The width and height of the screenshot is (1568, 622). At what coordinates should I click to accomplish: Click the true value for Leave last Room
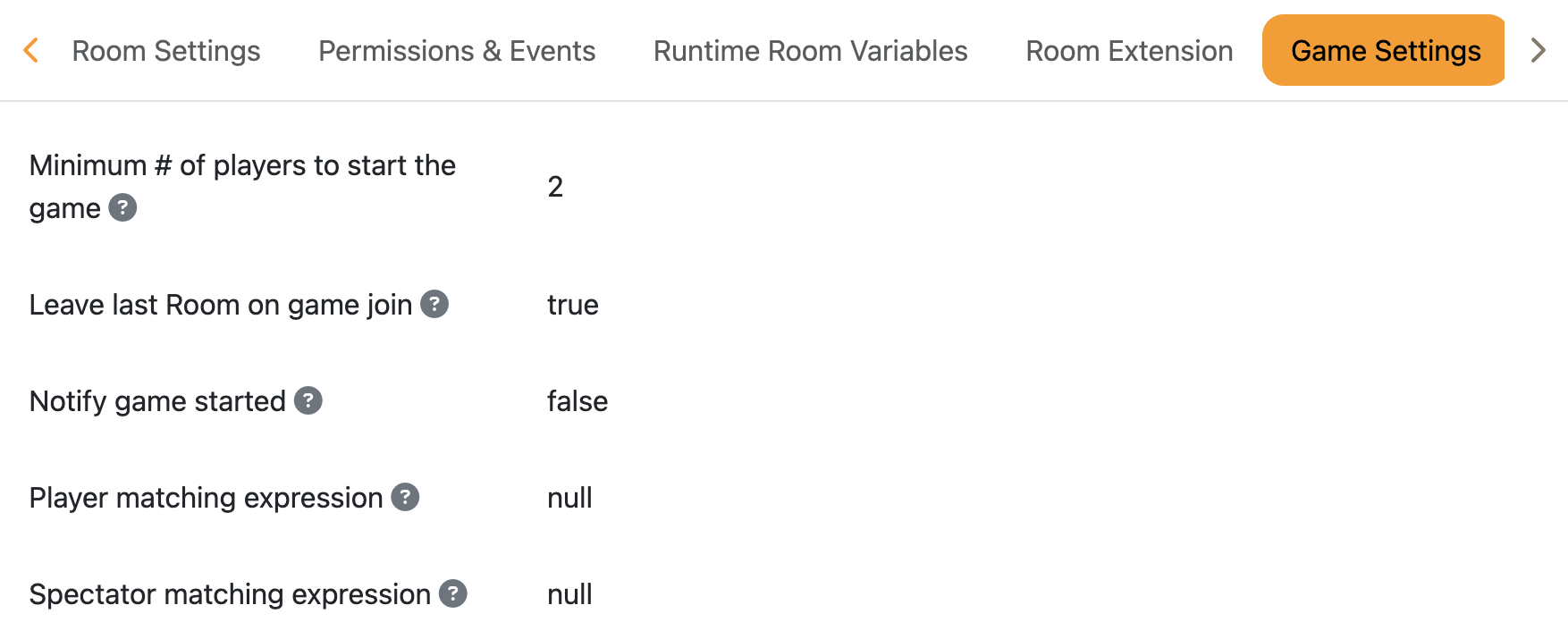click(x=572, y=305)
